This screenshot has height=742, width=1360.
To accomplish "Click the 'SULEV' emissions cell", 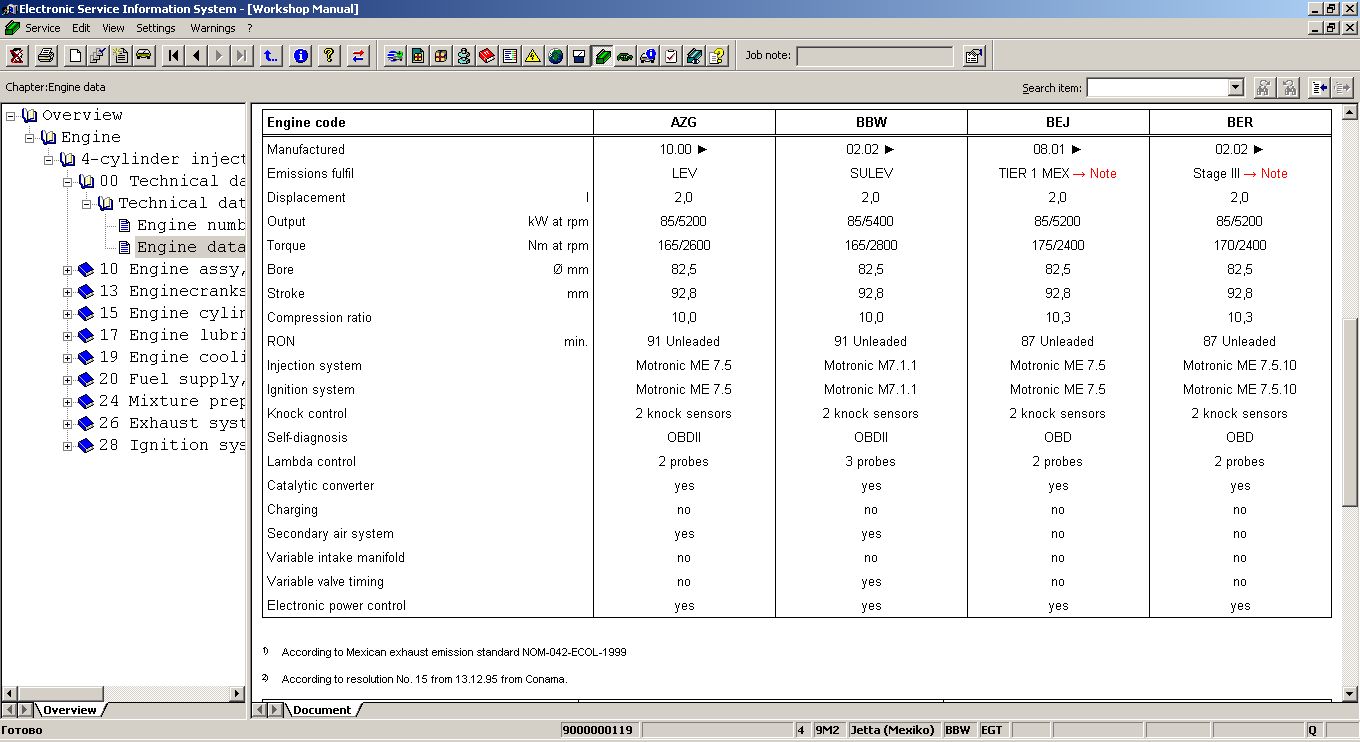I will pyautogui.click(x=871, y=174).
